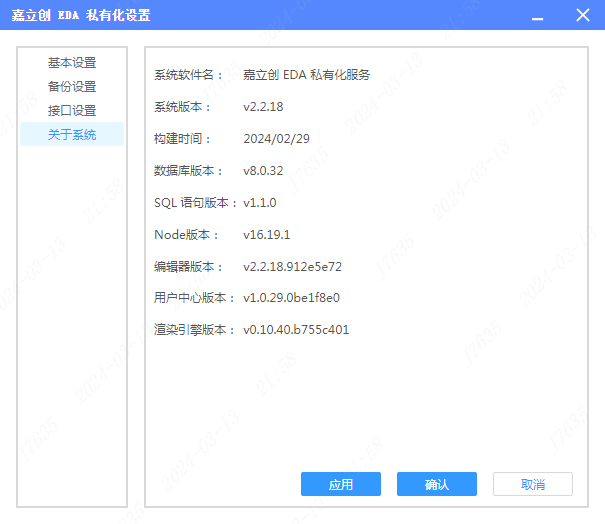Screen dimensions: 605x524
Task: Click the database version value v8.0.32
Action: [263, 171]
